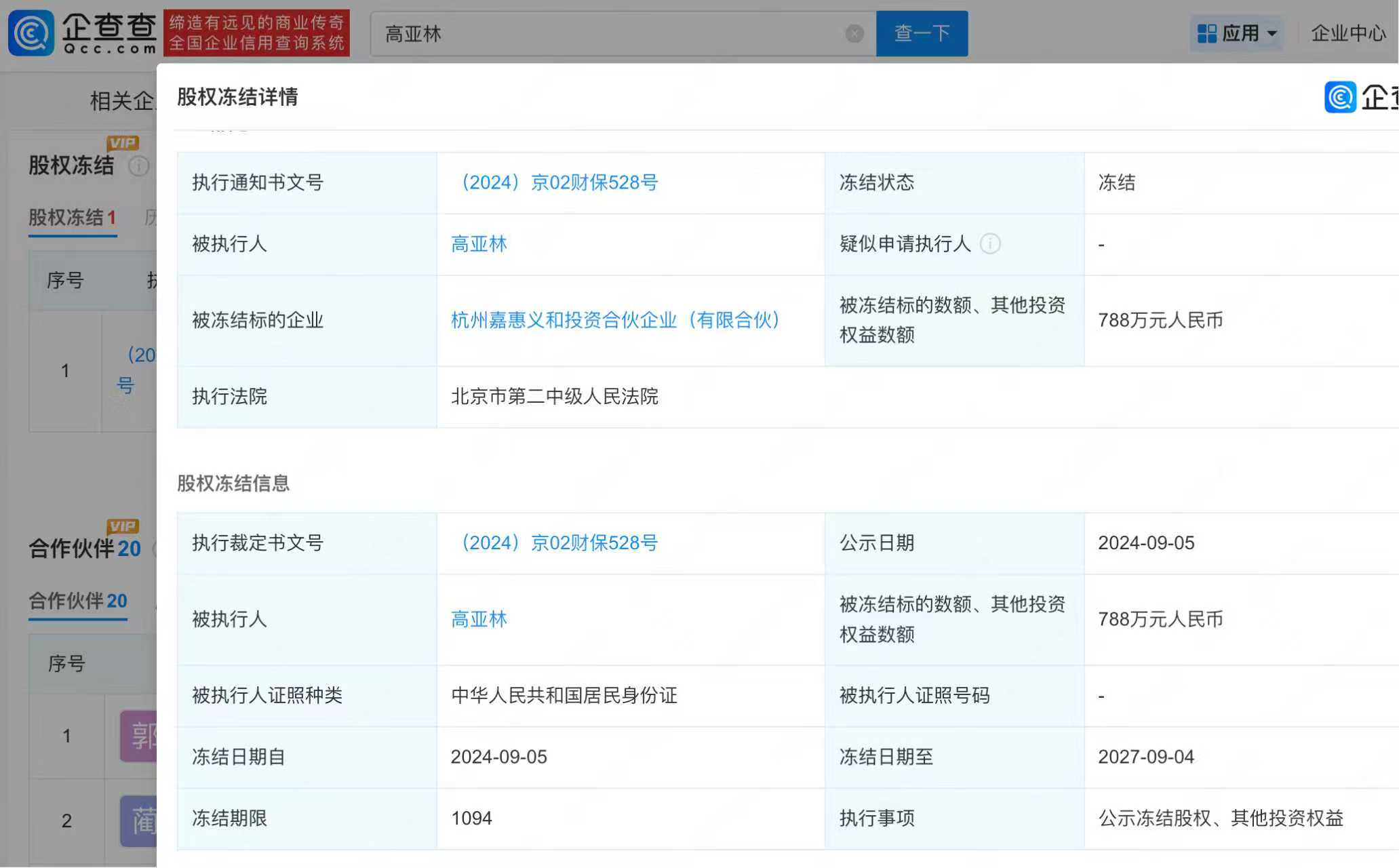
Task: Click the info icon beside 疑似申请执行人
Action: (991, 244)
